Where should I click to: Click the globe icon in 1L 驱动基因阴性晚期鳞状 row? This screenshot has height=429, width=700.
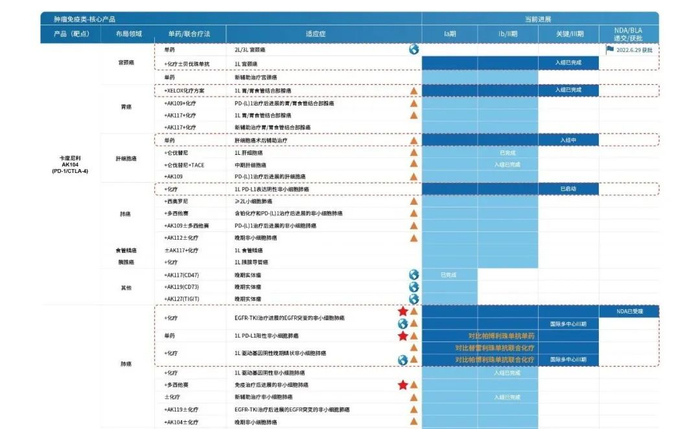[403, 360]
